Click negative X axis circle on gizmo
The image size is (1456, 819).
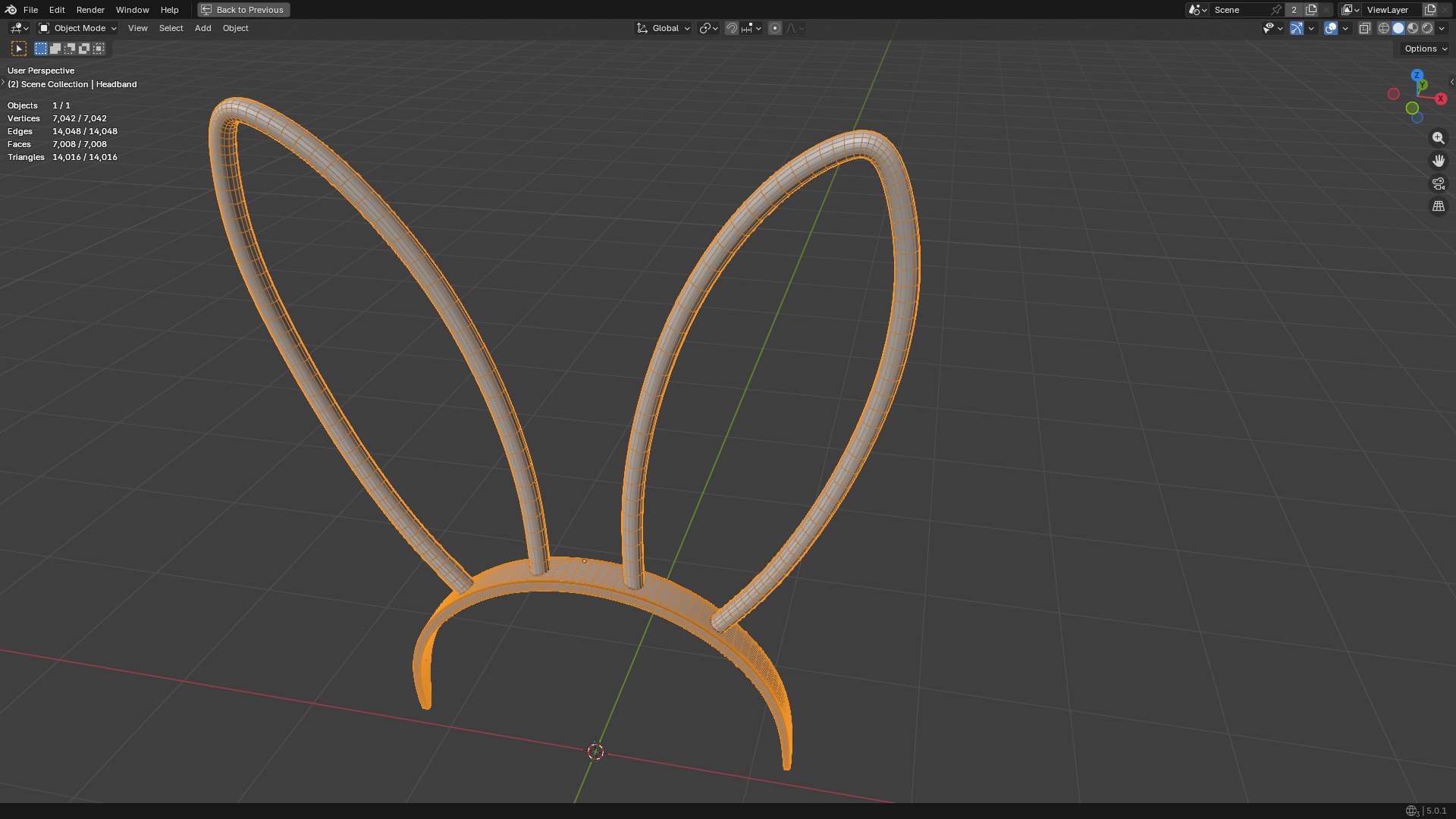pos(1393,94)
